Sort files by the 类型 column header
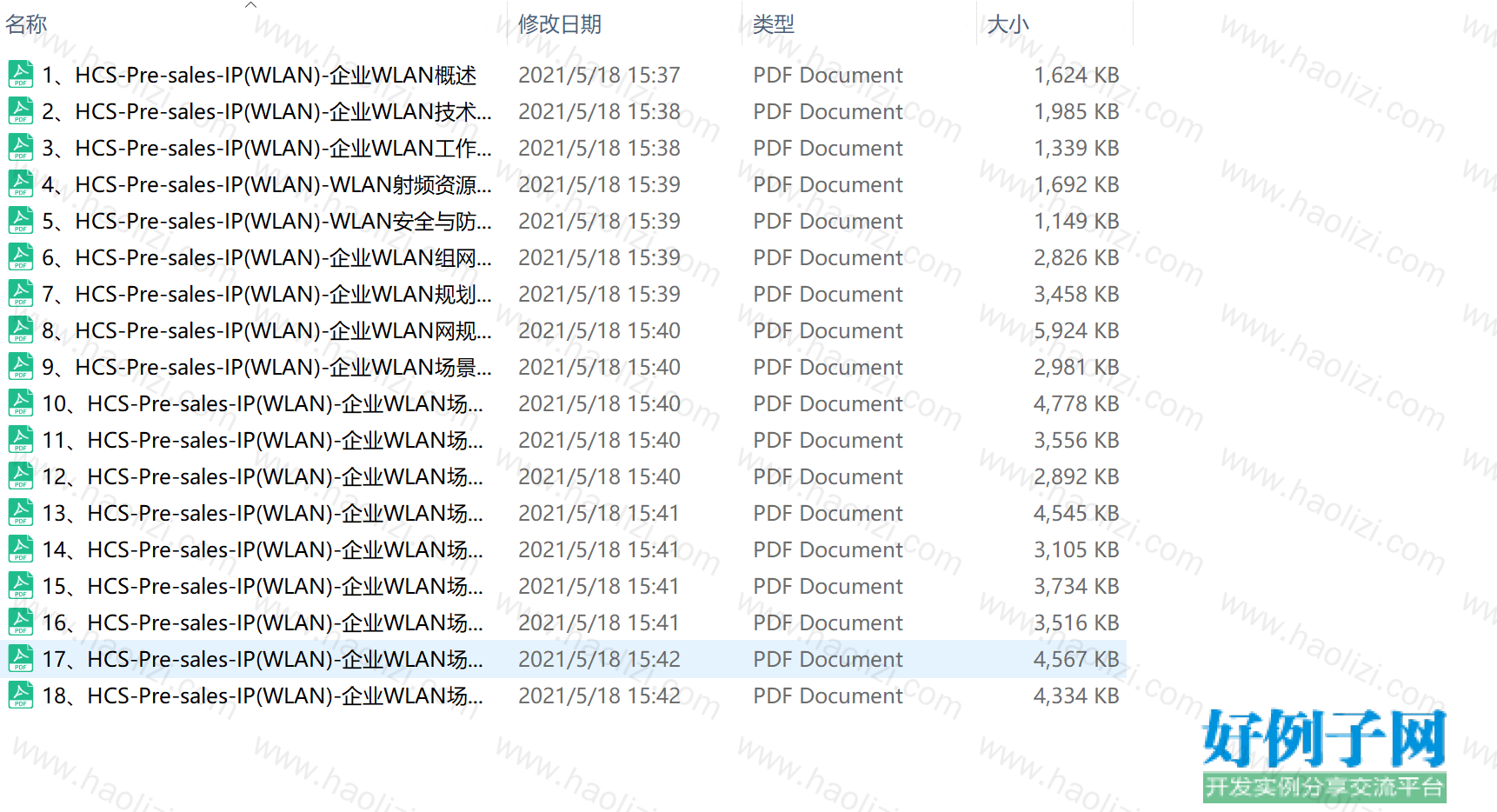The height and width of the screenshot is (812, 1497). [x=774, y=24]
